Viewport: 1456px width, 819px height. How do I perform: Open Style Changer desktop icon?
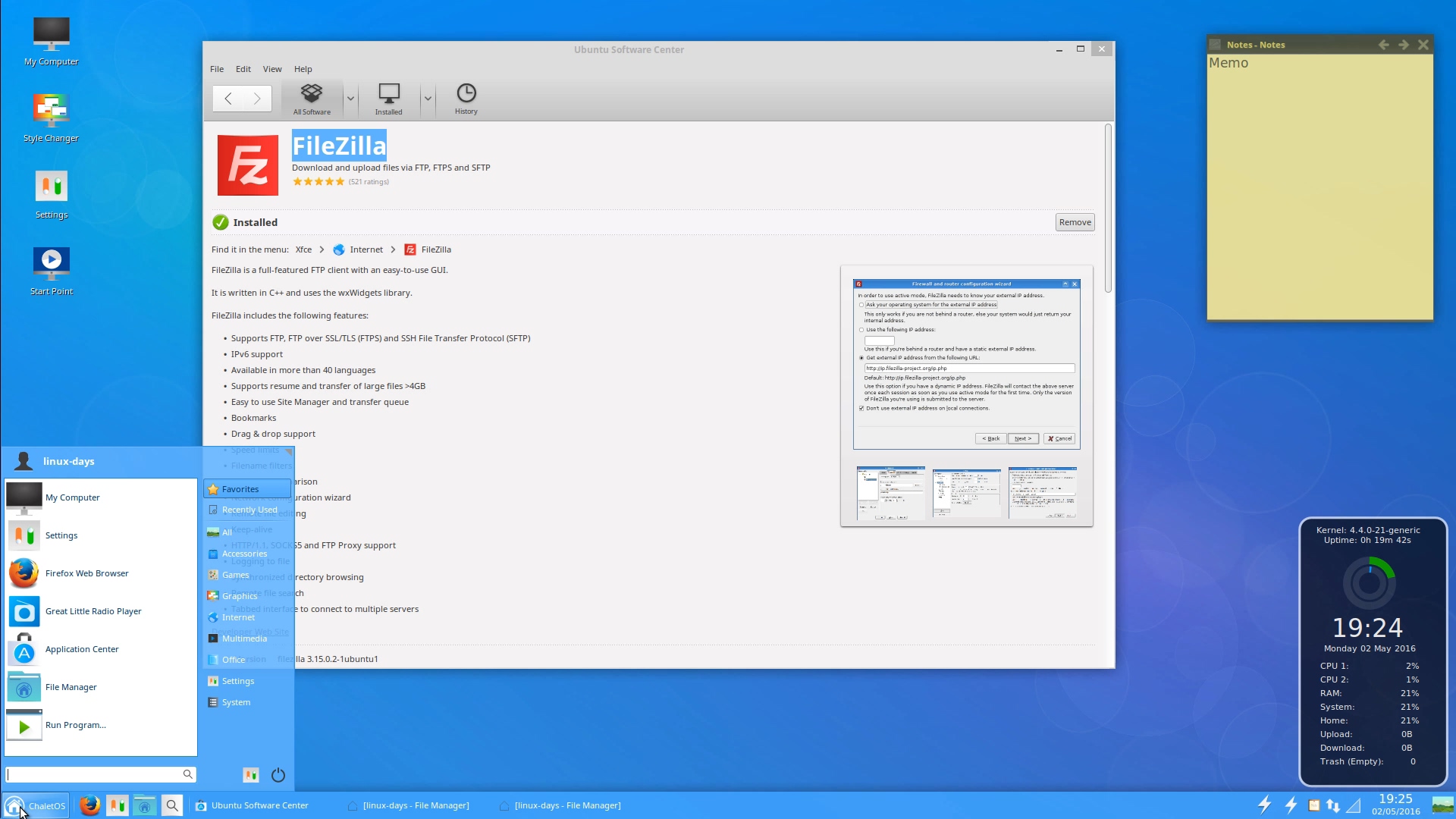(x=51, y=118)
